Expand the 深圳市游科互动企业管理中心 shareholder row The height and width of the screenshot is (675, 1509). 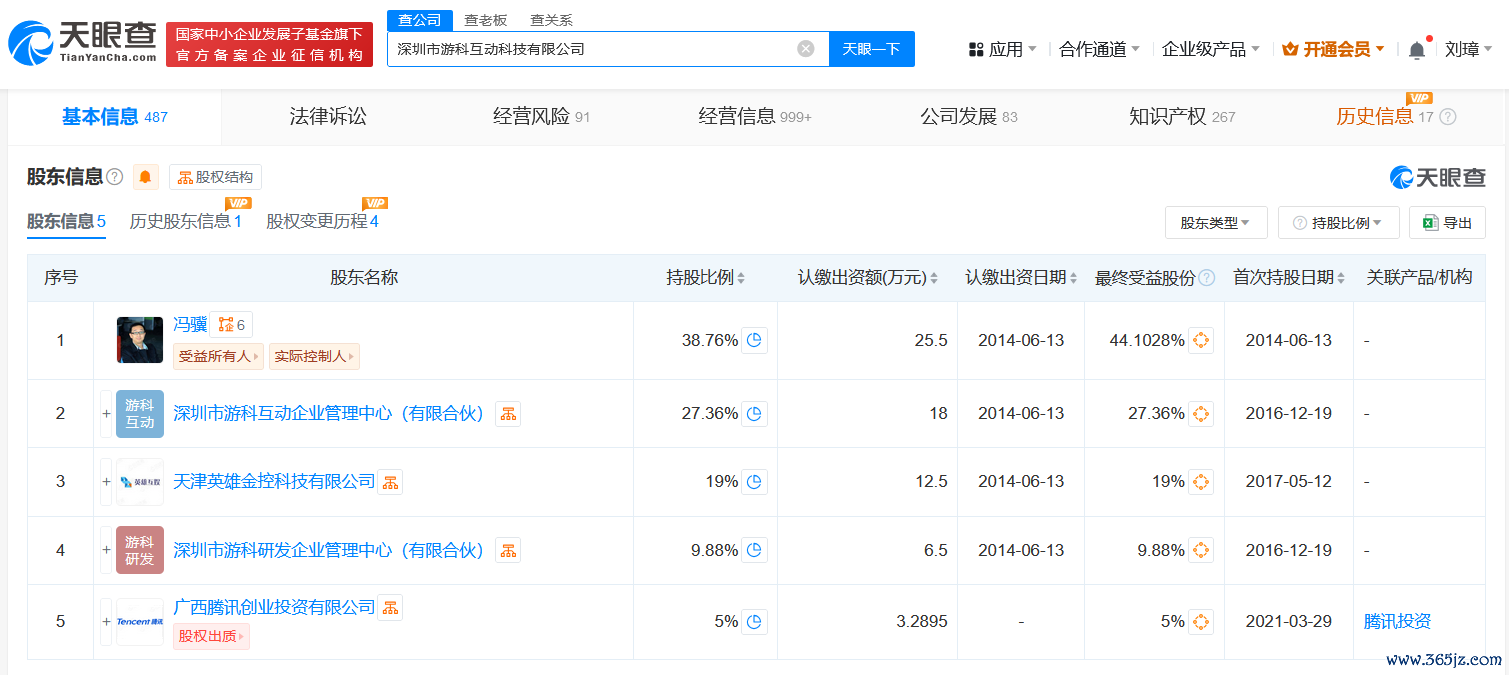106,414
